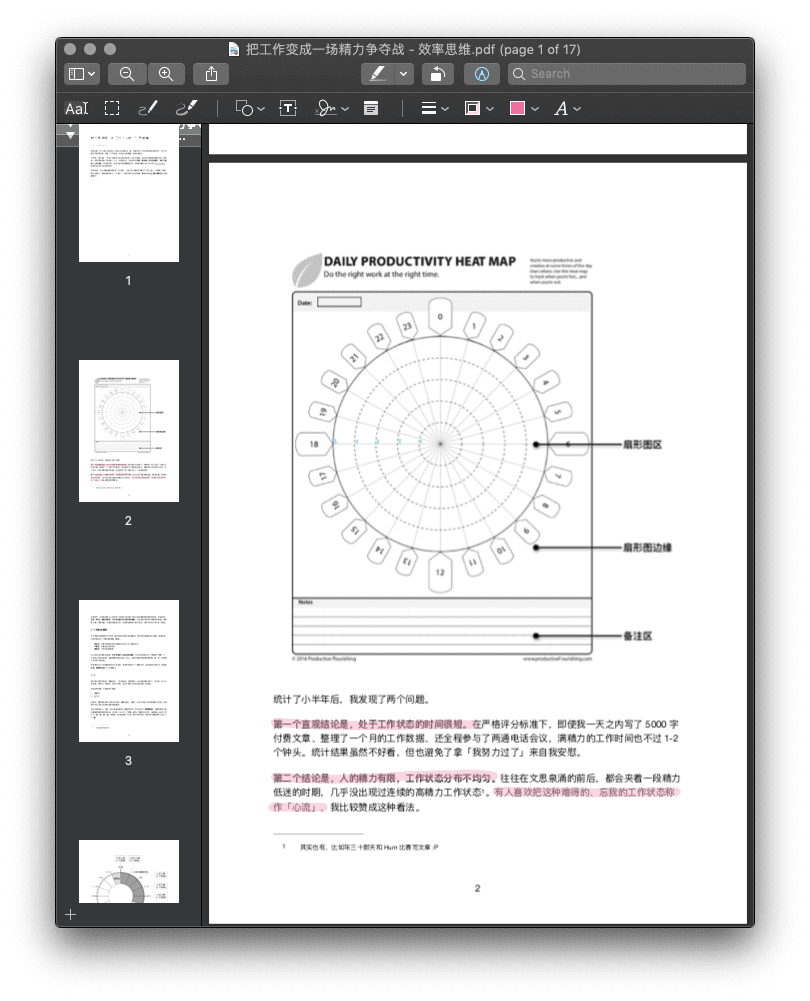The image size is (810, 1001).
Task: Click the hour "23" marker on the chart
Action: pos(407,326)
